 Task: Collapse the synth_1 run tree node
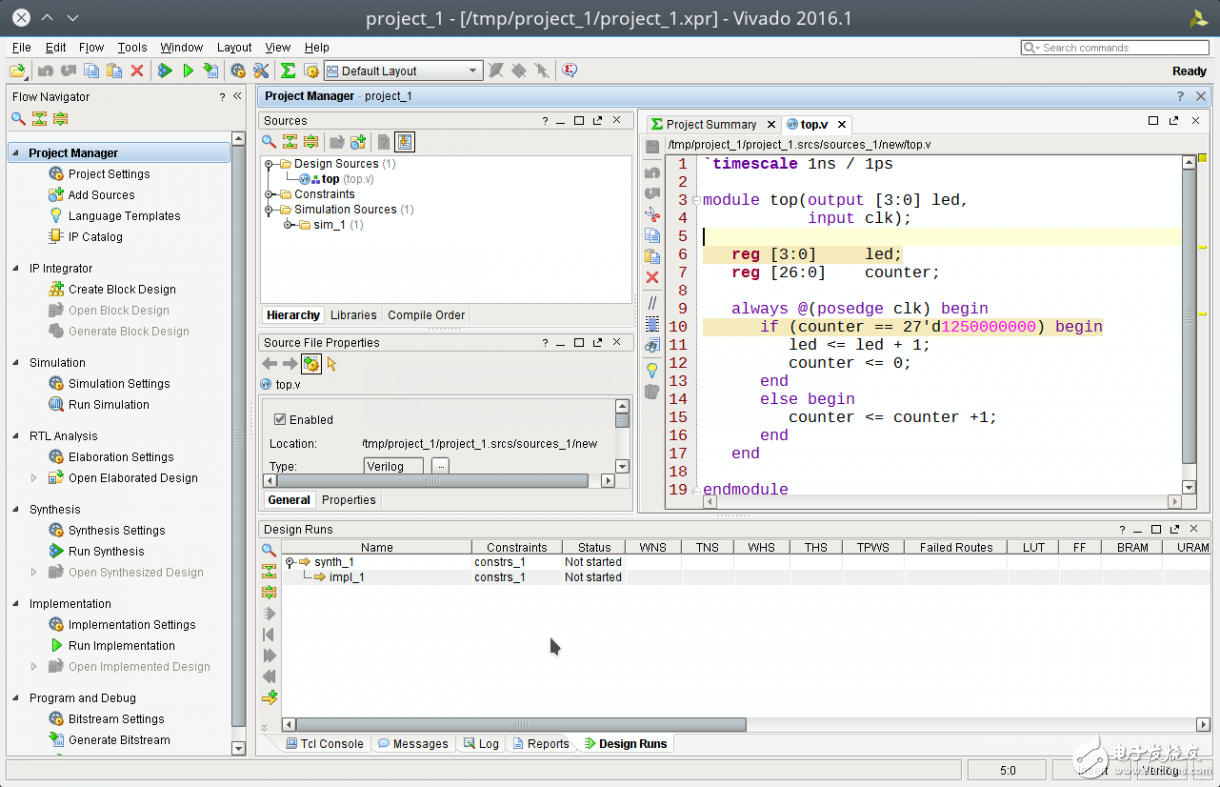tap(289, 562)
